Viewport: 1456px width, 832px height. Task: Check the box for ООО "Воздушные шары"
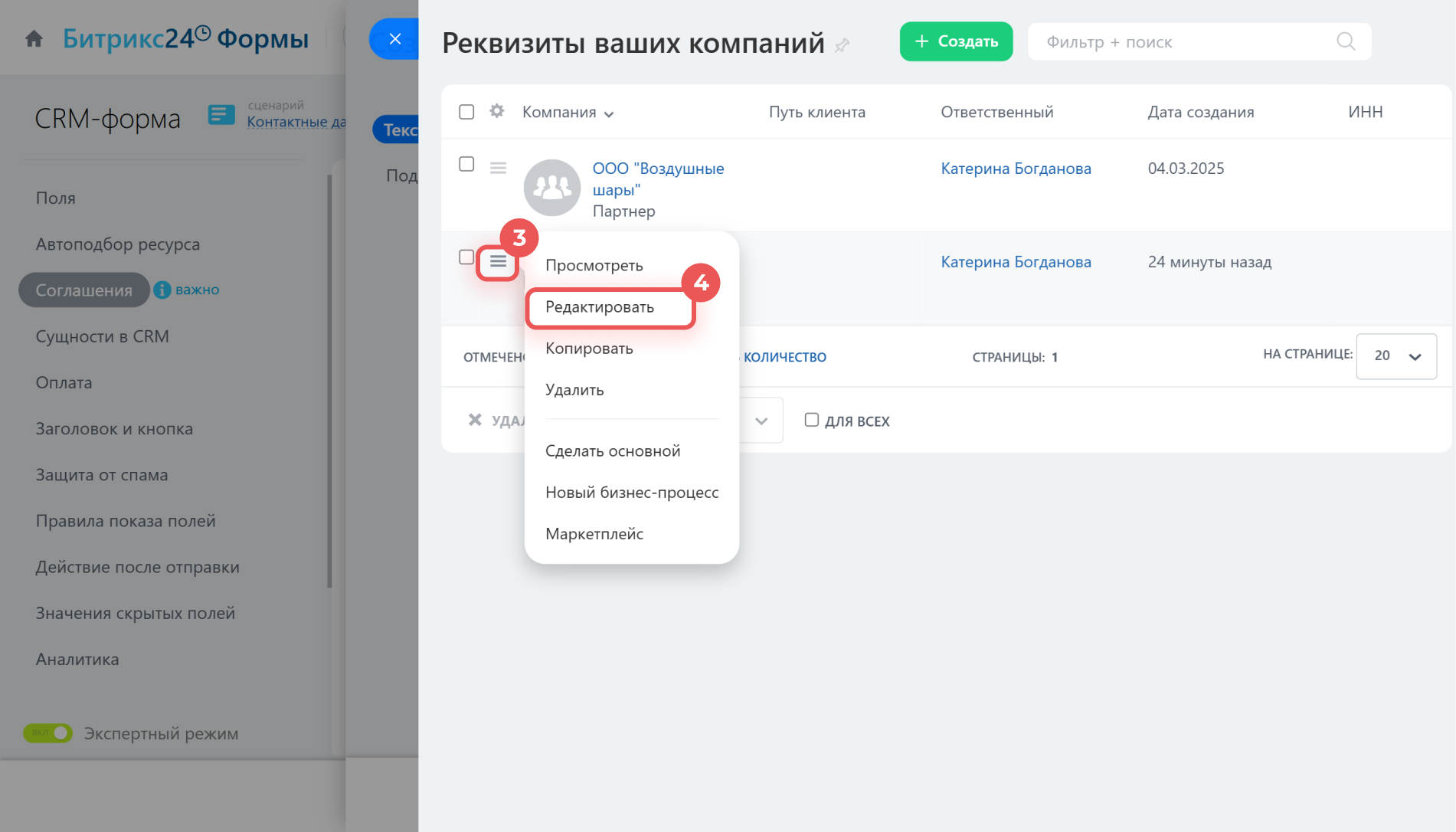(466, 164)
